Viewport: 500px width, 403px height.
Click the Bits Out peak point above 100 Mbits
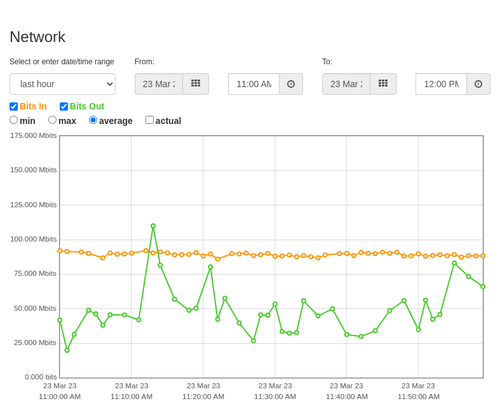click(x=153, y=226)
